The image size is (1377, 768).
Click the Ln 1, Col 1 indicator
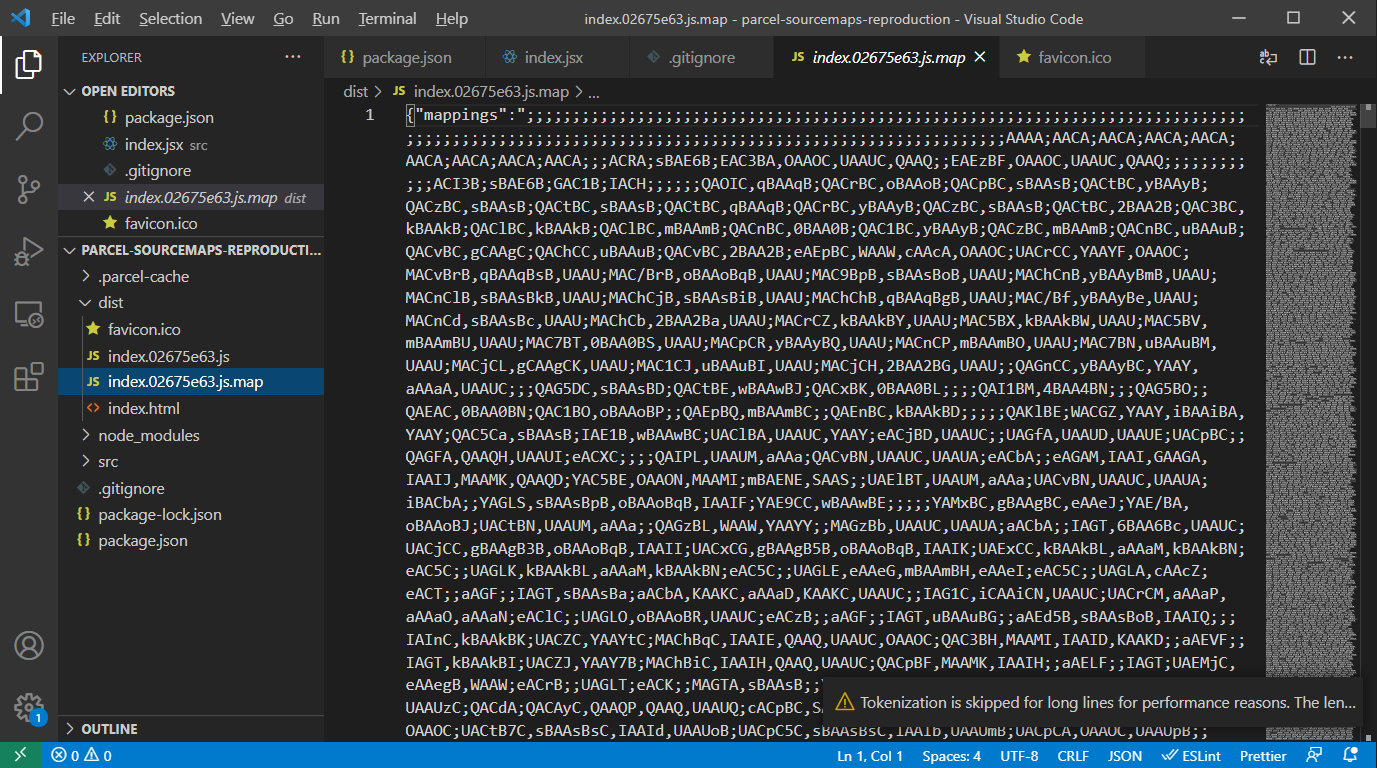point(869,755)
